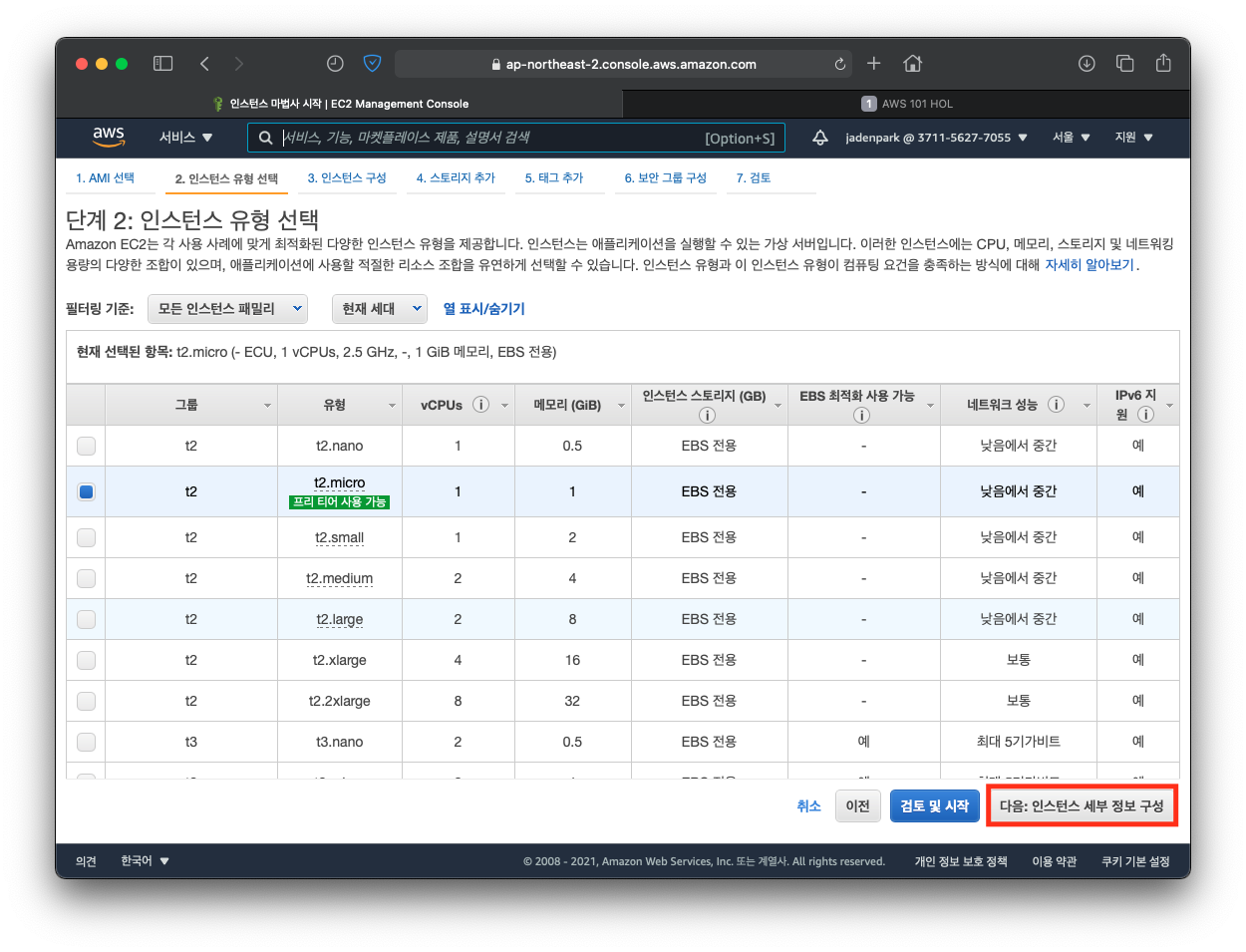Click the t2.medium instance type name
Screen dimensions: 1246x952
point(340,578)
